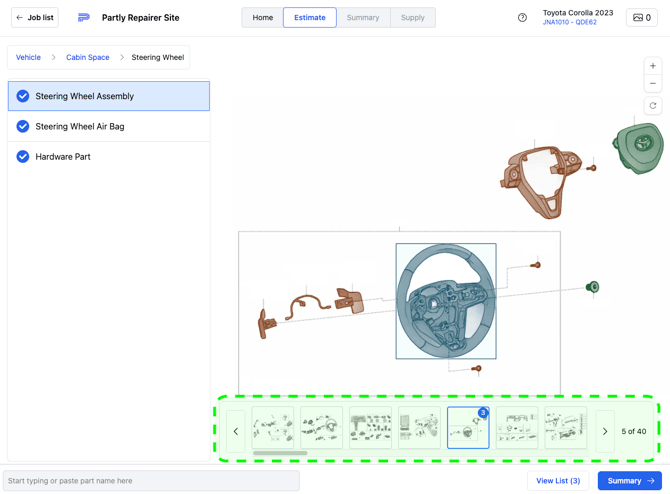The height and width of the screenshot is (494, 670).
Task: Open the seventh diagram thumbnail
Action: point(566,427)
